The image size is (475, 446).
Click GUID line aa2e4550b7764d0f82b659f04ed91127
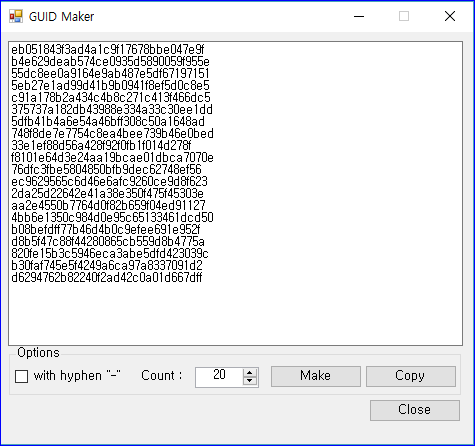pyautogui.click(x=108, y=206)
